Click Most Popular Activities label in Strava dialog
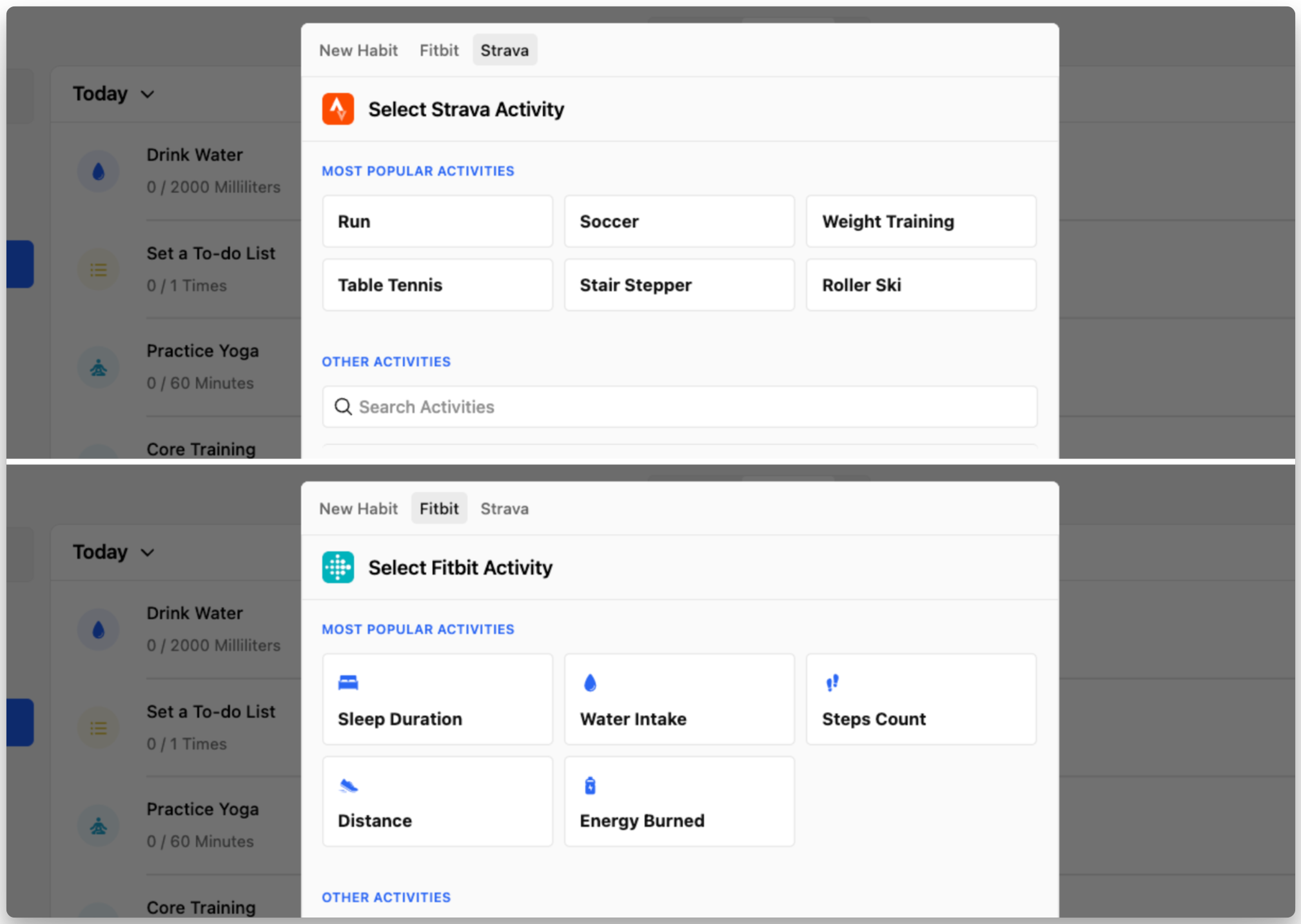Screen dimensions: 1301x924 pos(418,171)
